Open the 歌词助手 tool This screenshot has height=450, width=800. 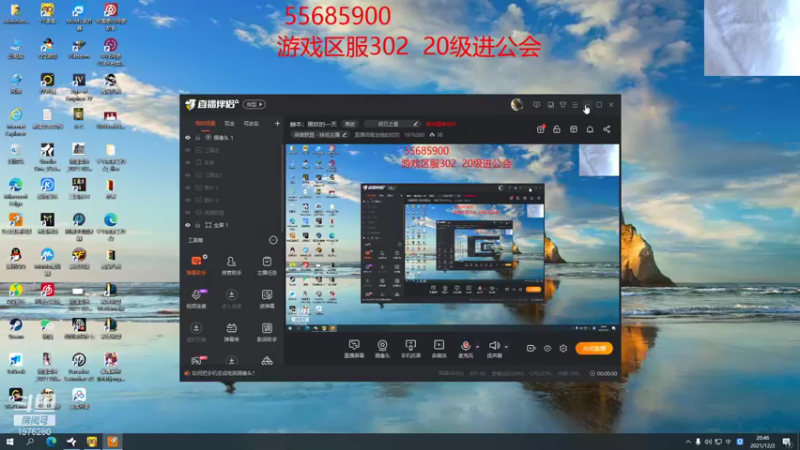click(266, 332)
